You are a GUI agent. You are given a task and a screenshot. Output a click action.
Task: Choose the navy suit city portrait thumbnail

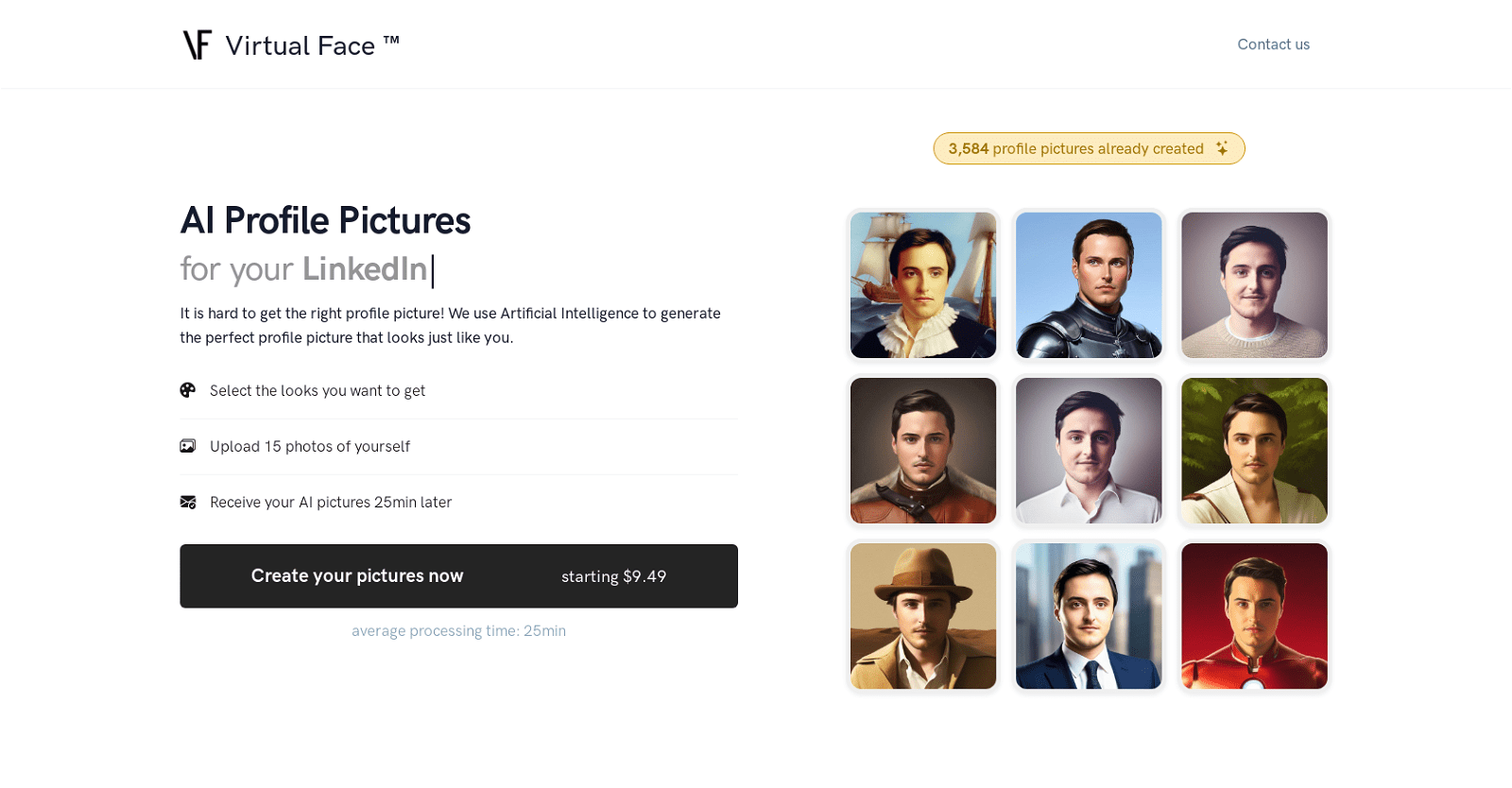click(1089, 616)
